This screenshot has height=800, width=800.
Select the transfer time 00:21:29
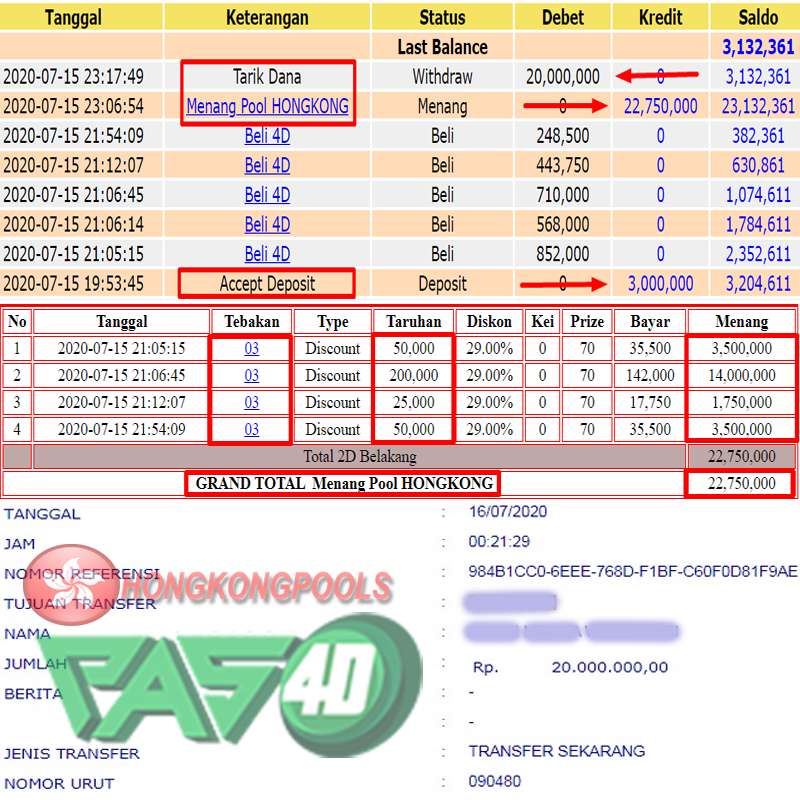coord(499,541)
